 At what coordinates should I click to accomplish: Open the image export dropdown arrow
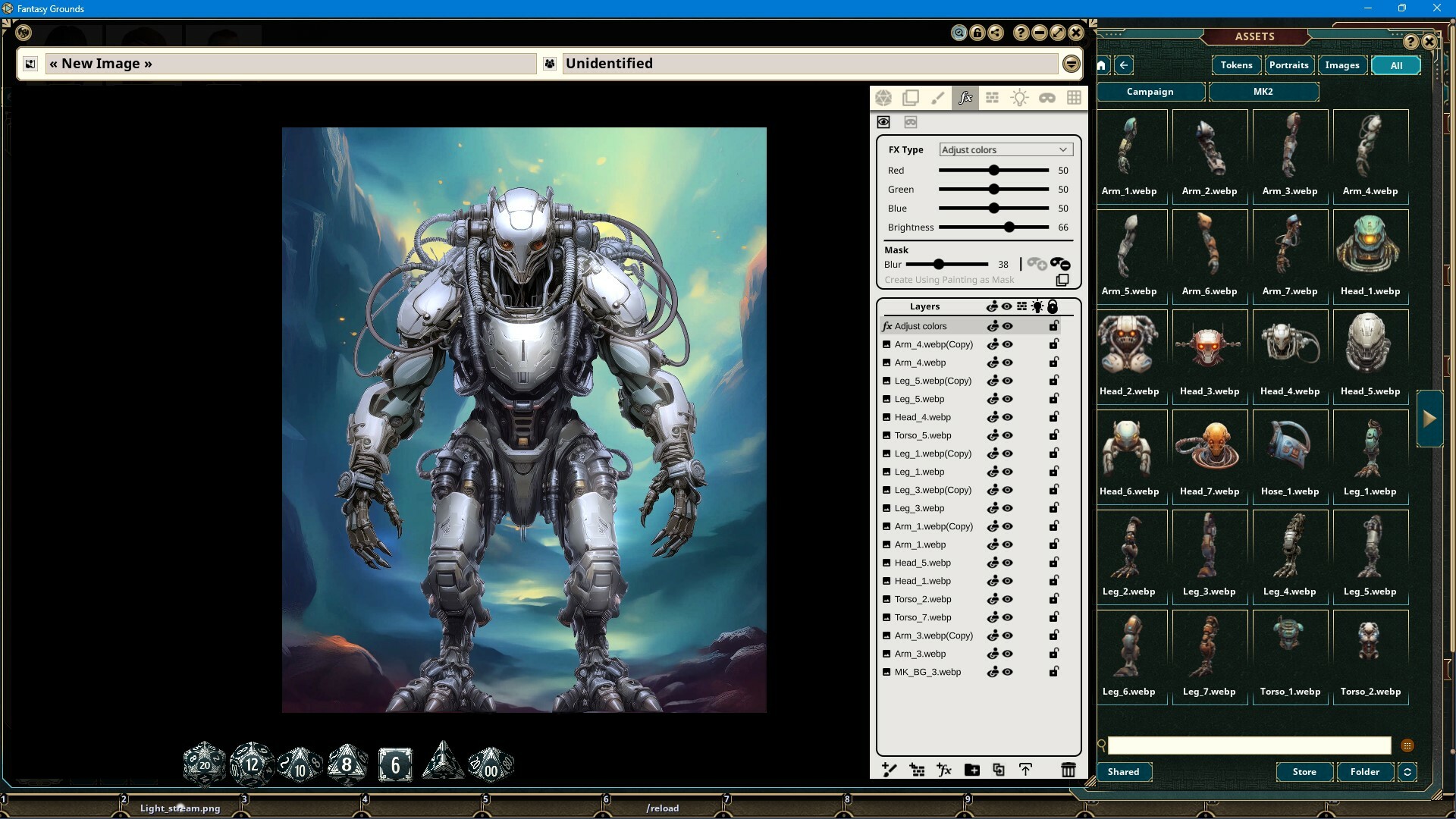pos(1071,64)
